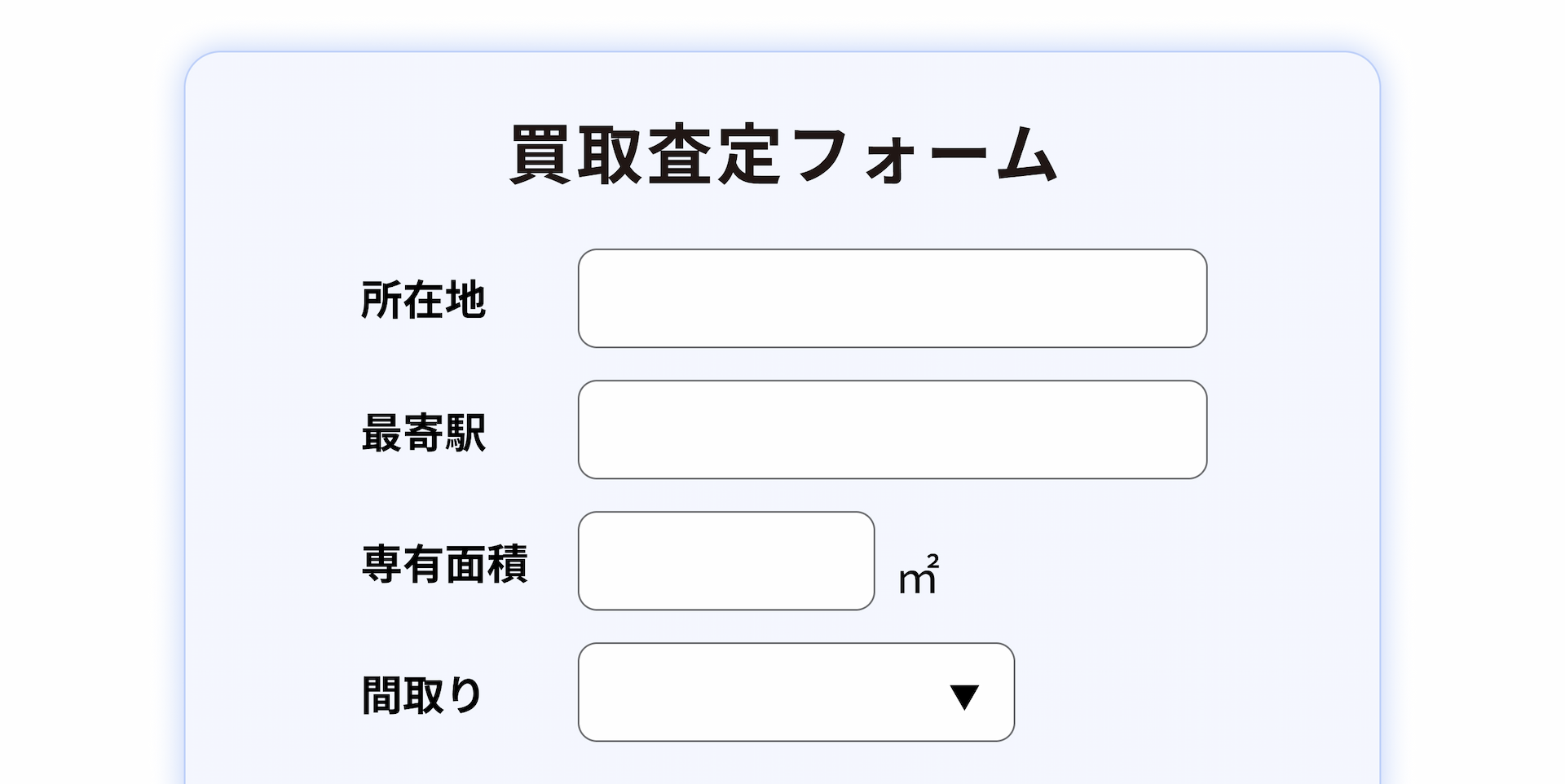Click the 所在地 label
The width and height of the screenshot is (1565, 784).
[424, 298]
